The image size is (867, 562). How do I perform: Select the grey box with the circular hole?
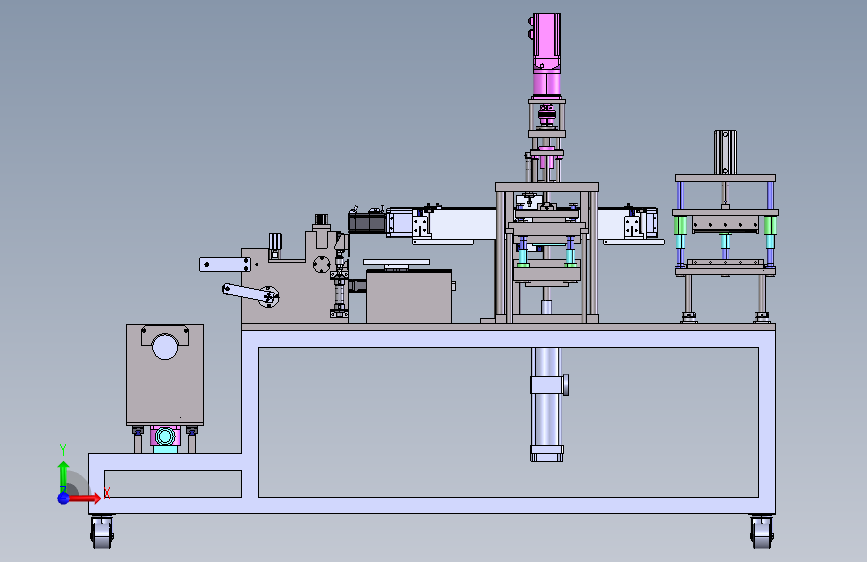165,374
